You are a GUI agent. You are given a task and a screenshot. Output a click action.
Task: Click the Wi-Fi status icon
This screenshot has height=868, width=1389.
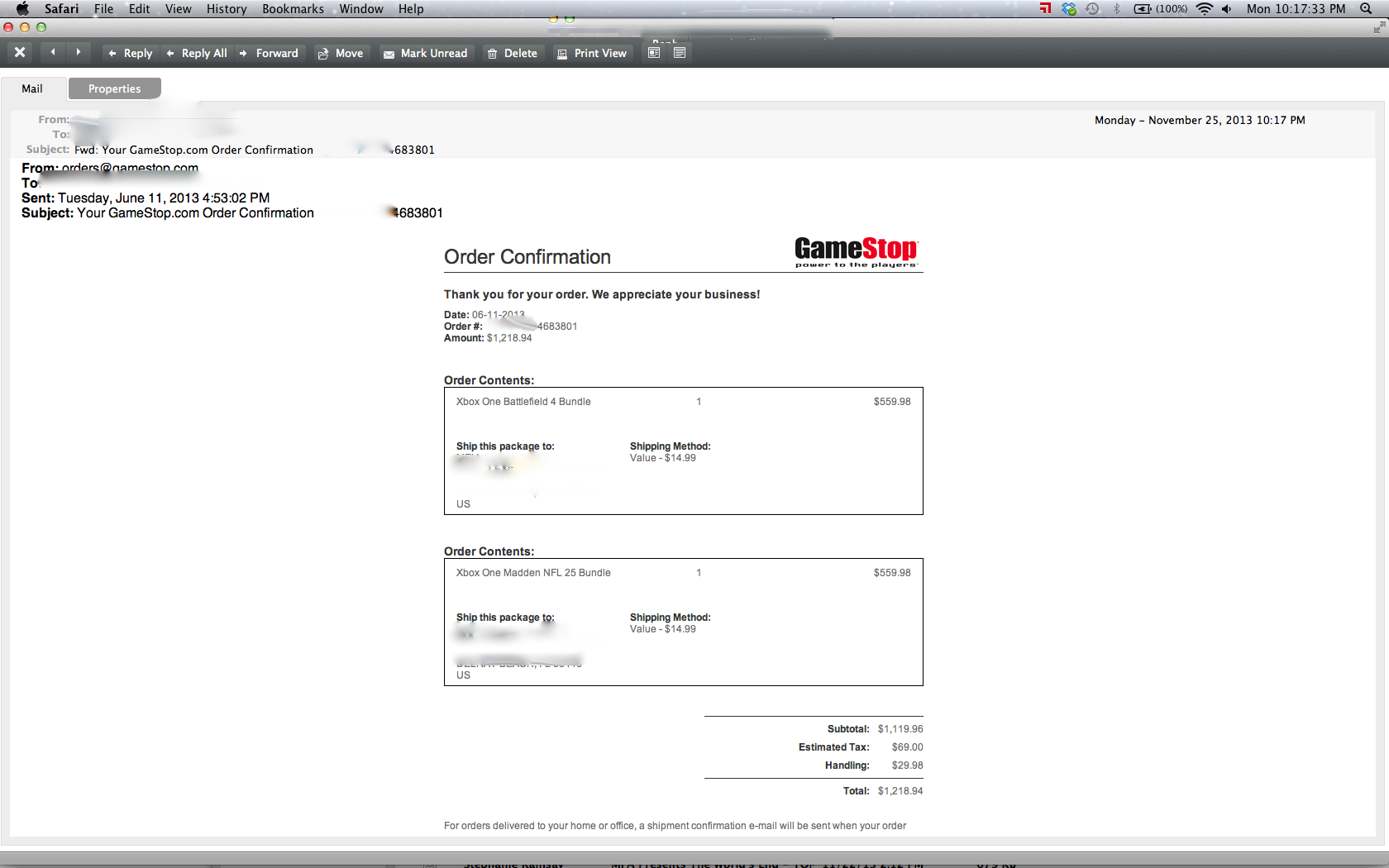pyautogui.click(x=1204, y=8)
